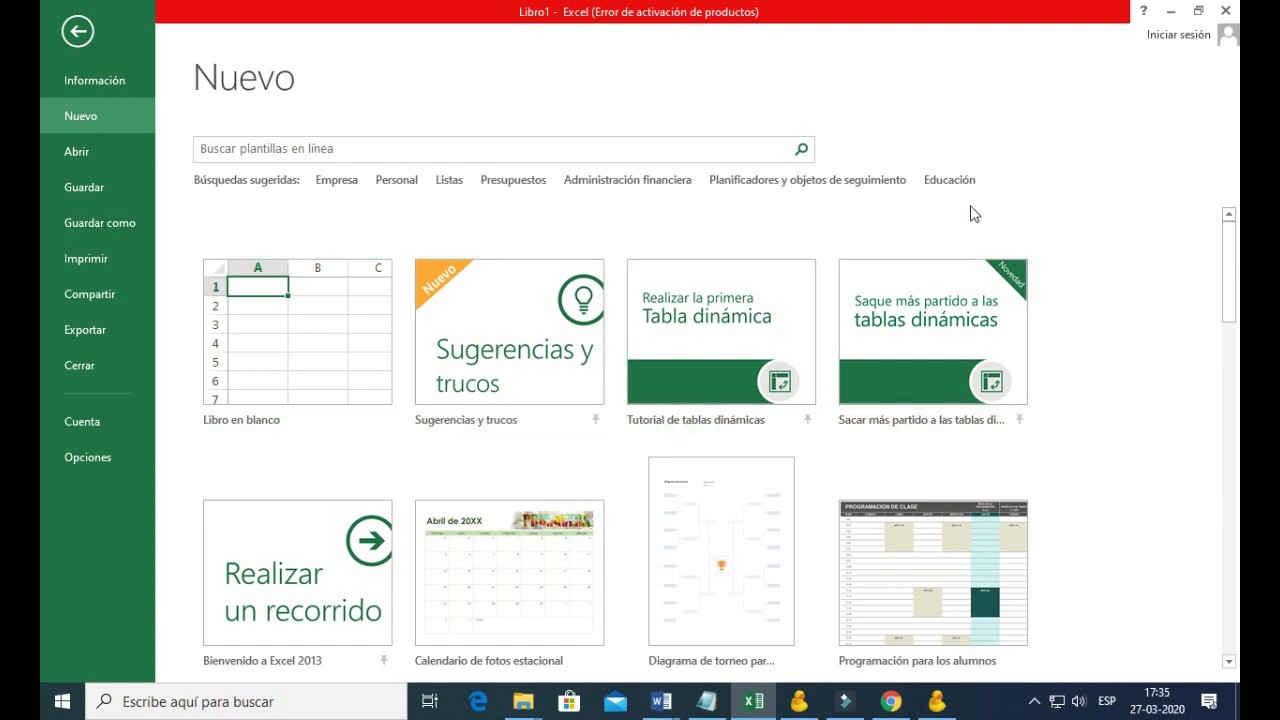Click the Listas suggested search
Viewport: 1280px width, 720px height.
tap(449, 180)
